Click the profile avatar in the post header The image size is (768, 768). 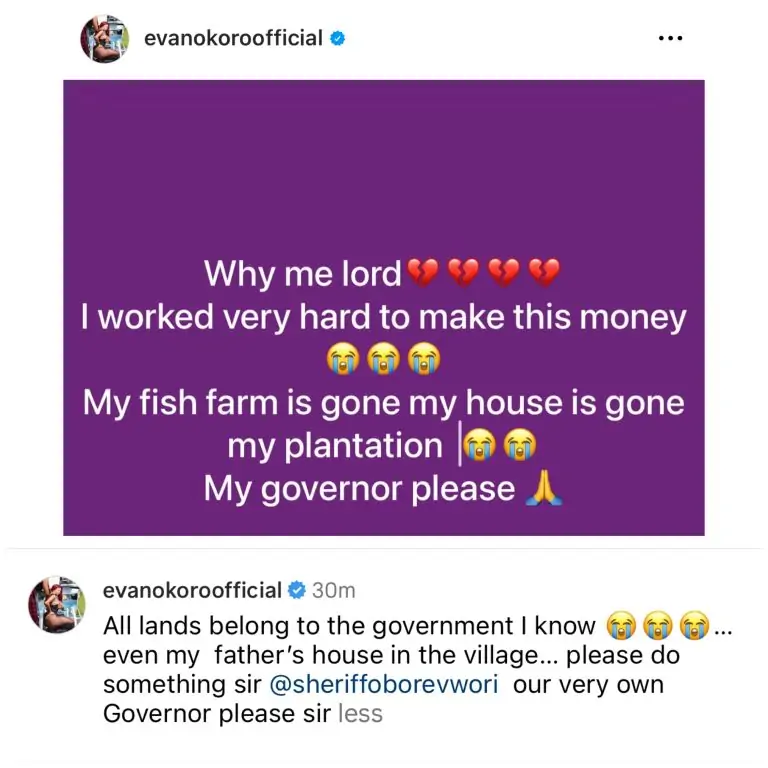(104, 39)
